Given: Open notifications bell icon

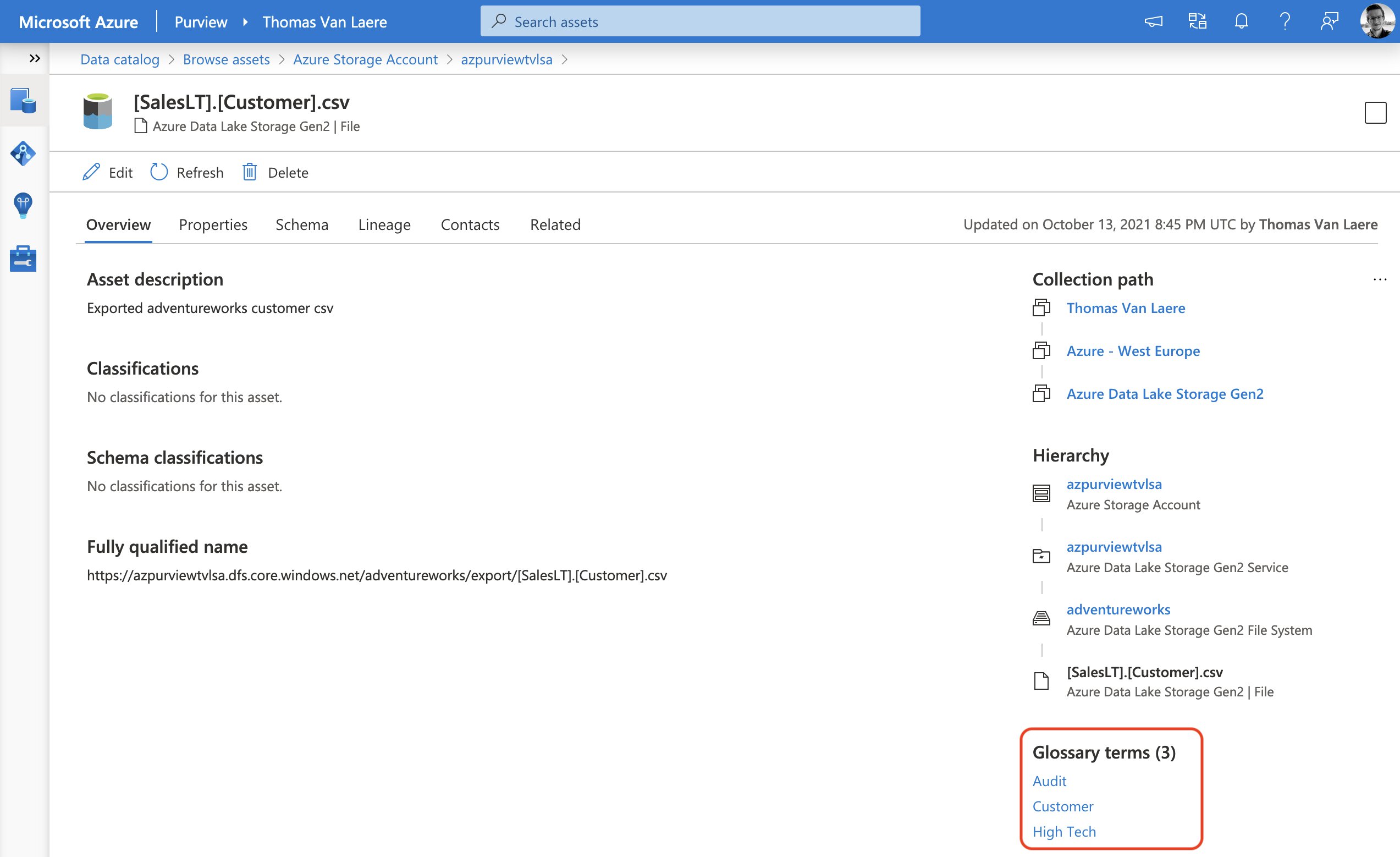Looking at the screenshot, I should tap(1242, 21).
